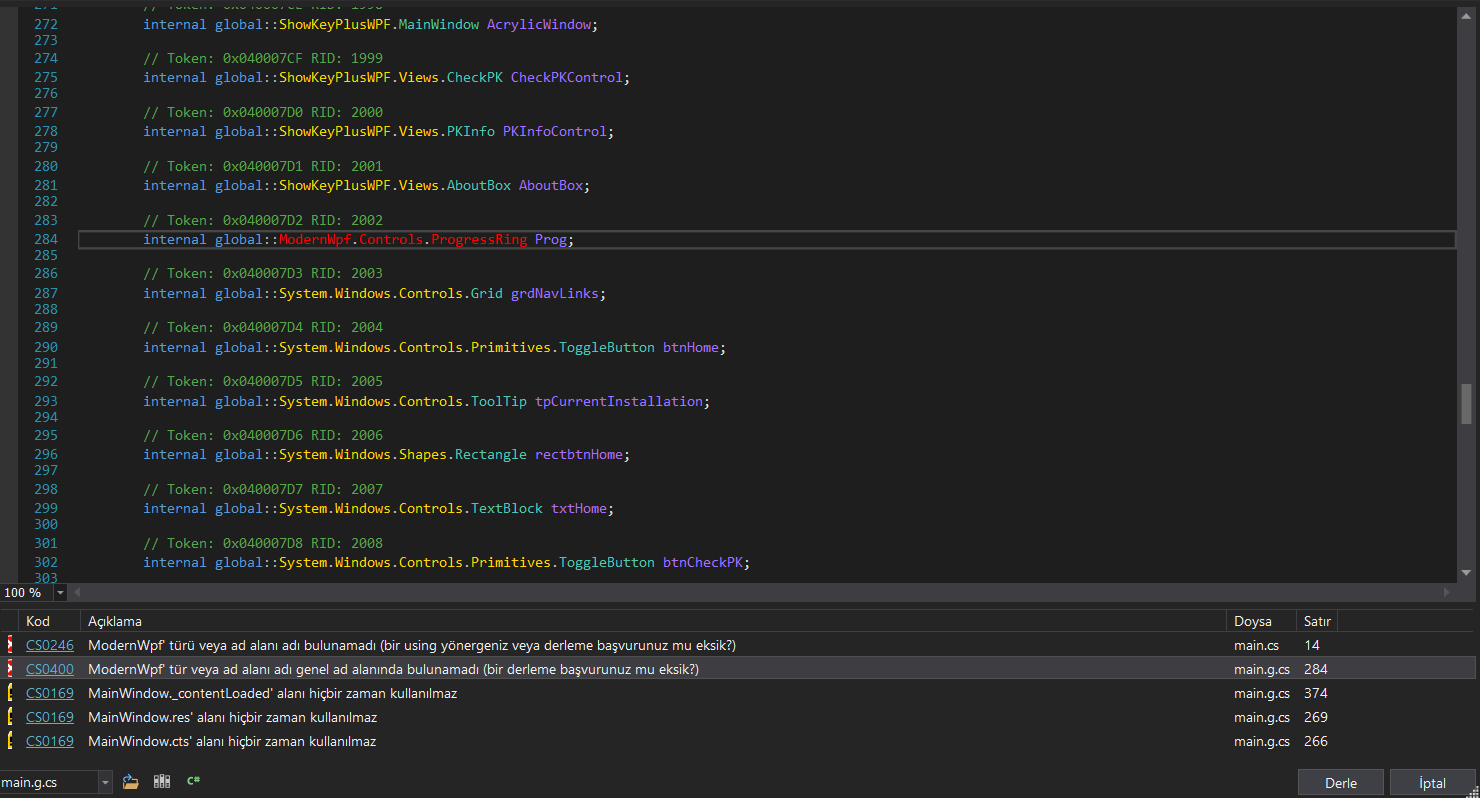Click the Satır value 374 in the errors list

tap(1316, 693)
